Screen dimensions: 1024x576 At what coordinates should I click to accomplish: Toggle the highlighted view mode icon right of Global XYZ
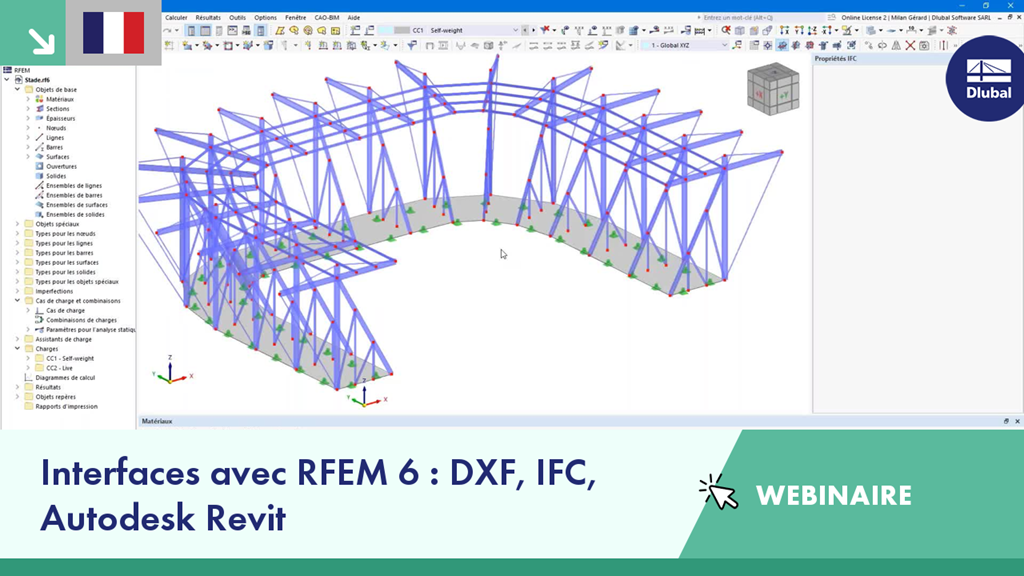pyautogui.click(x=782, y=46)
